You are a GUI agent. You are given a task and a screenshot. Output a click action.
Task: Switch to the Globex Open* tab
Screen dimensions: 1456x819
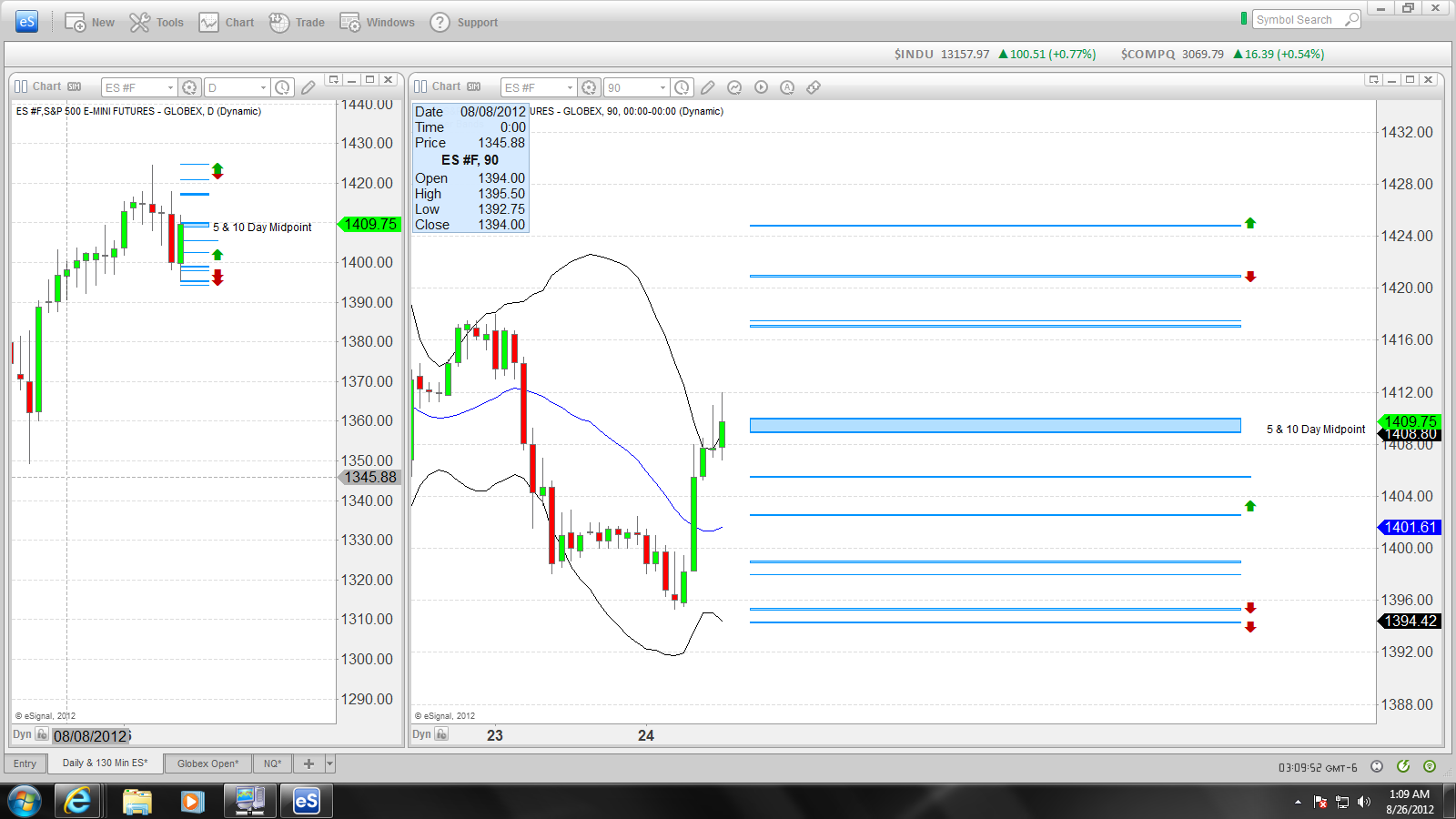coord(207,763)
